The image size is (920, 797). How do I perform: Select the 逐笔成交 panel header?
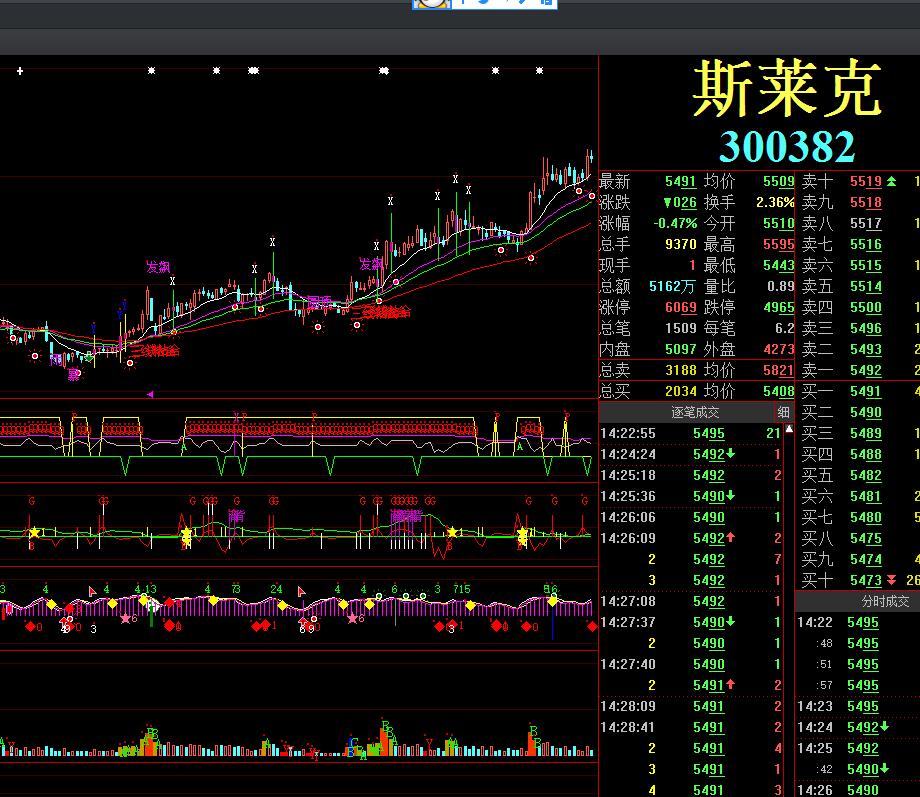[x=695, y=412]
